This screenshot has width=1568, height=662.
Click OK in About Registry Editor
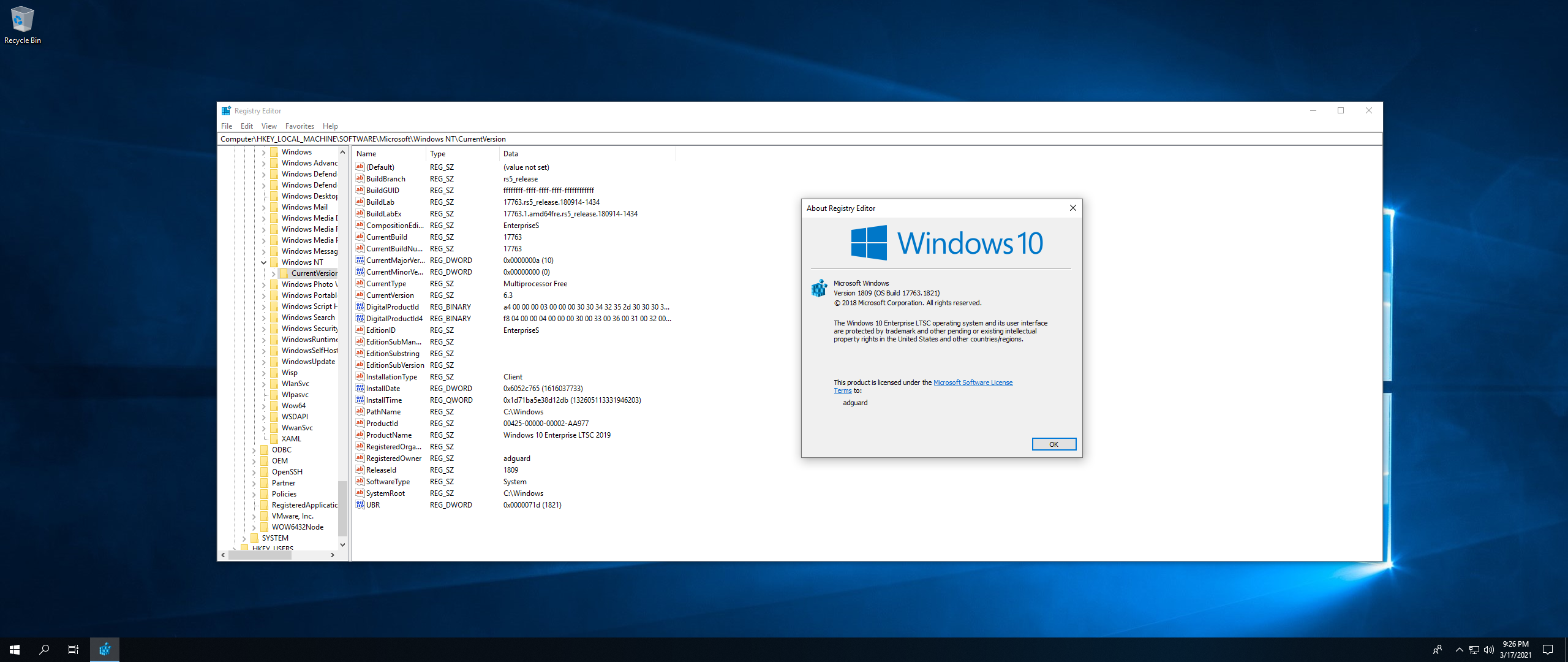click(1053, 444)
